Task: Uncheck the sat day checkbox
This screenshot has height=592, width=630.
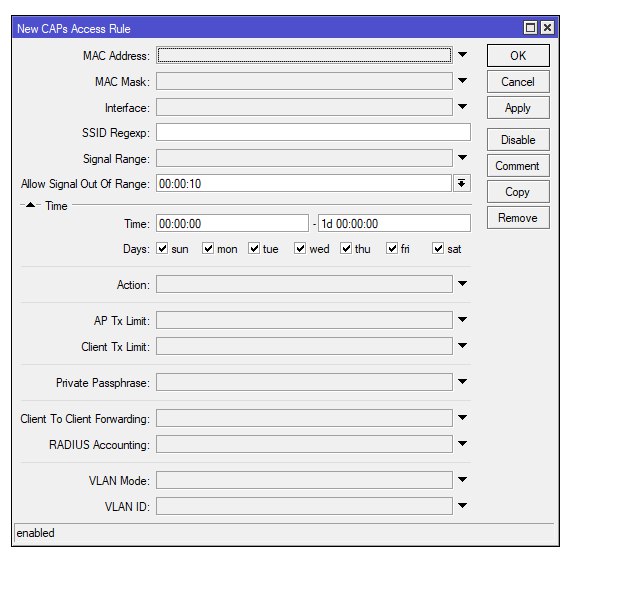Action: pos(438,248)
